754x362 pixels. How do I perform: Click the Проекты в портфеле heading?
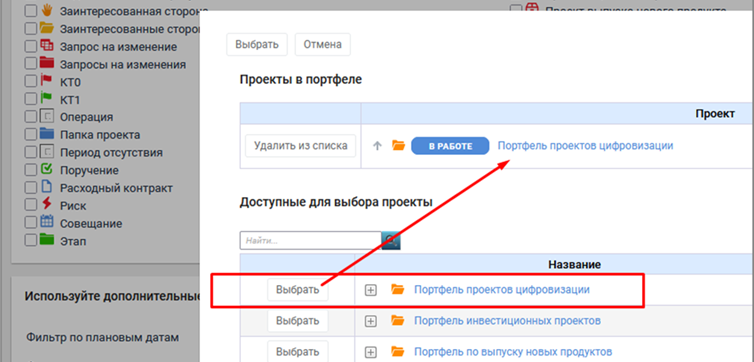point(301,80)
